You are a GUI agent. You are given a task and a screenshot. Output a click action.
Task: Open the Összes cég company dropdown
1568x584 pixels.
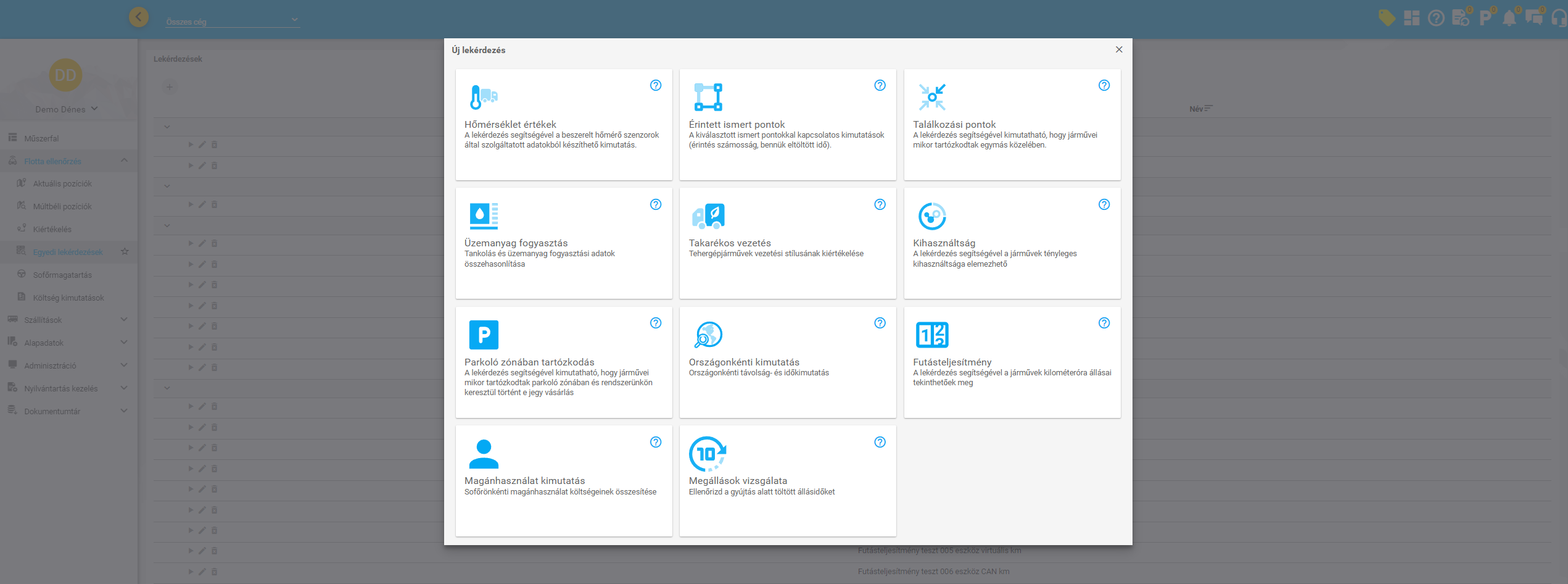(233, 21)
